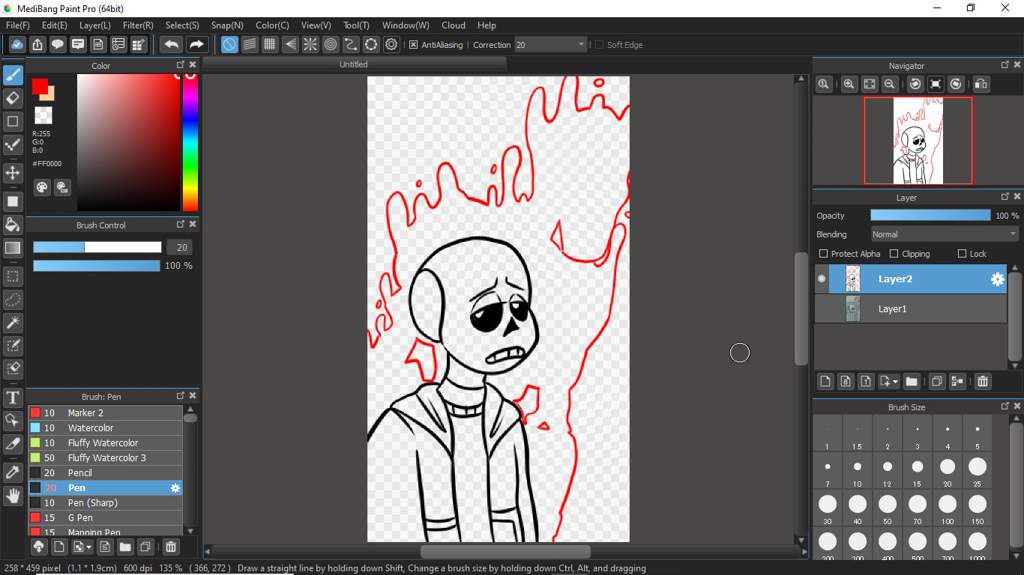This screenshot has width=1024, height=575.
Task: Select Fluffy Watercolor 3 brush
Action: 105,458
